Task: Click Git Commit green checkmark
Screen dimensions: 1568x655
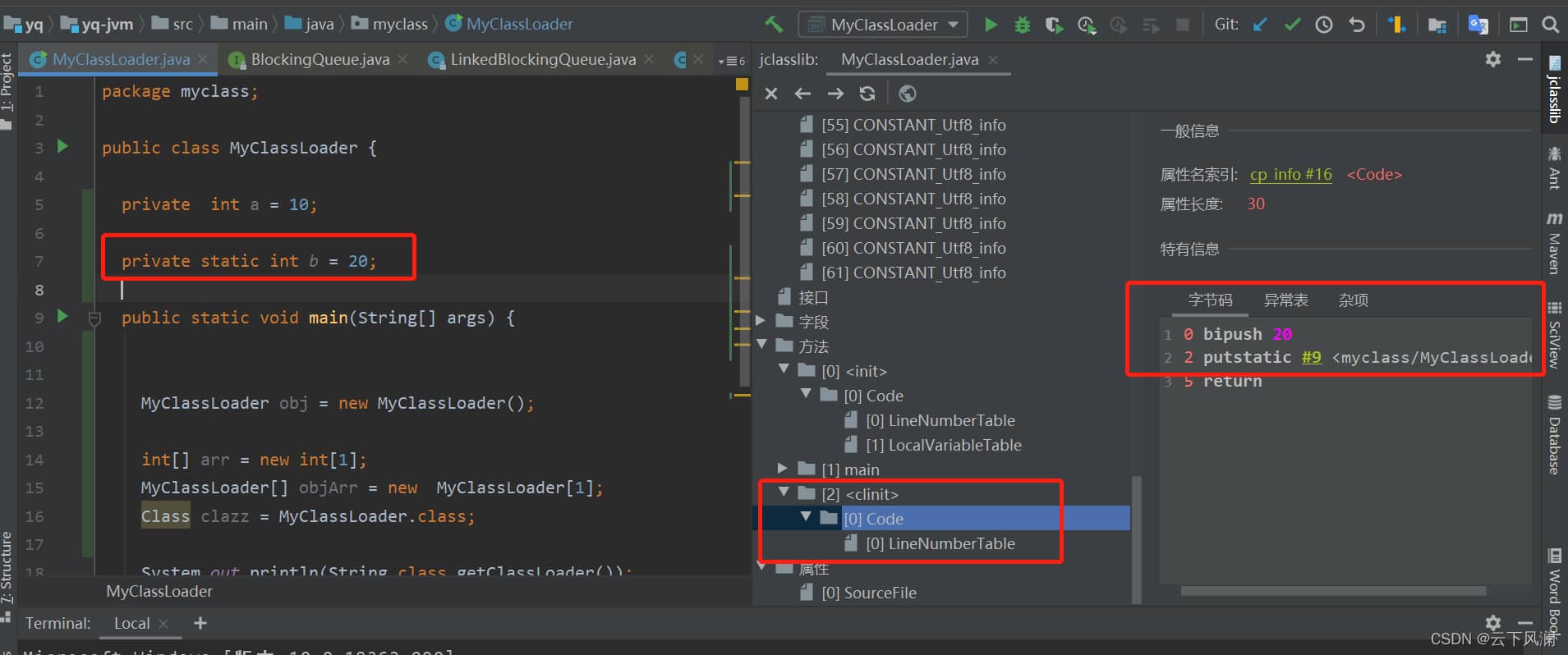Action: [1292, 25]
